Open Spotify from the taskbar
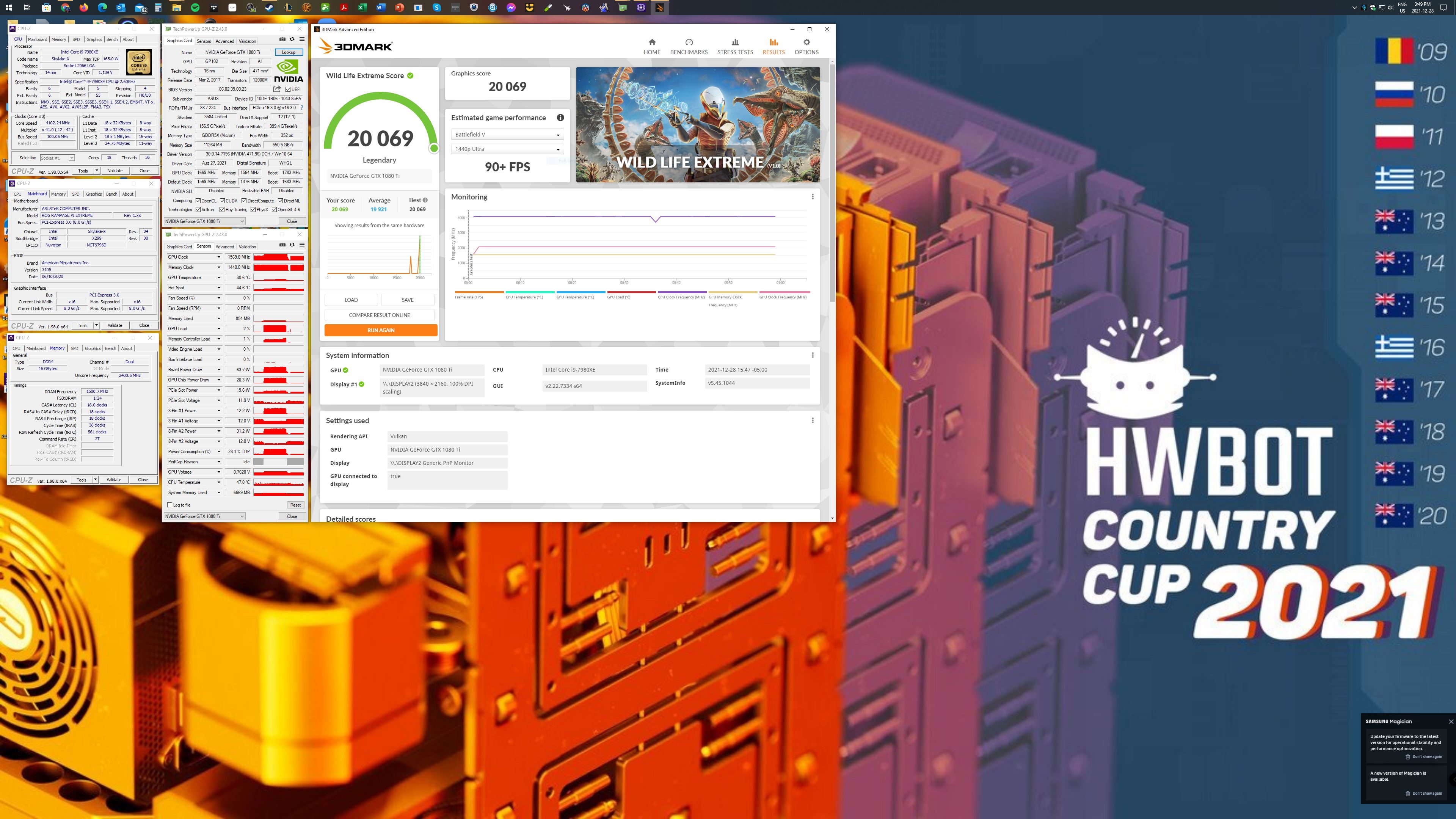The width and height of the screenshot is (1456, 819). coord(195,7)
